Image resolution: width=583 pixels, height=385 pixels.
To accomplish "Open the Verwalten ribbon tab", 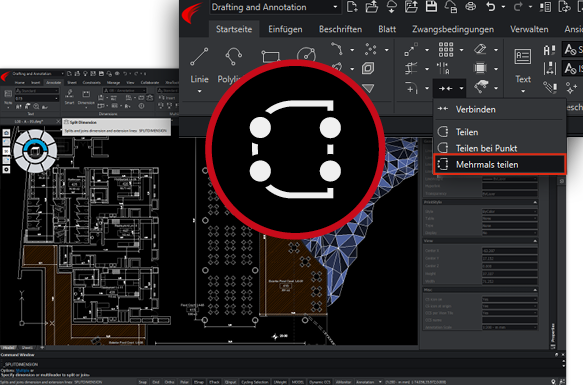I will tap(529, 29).
